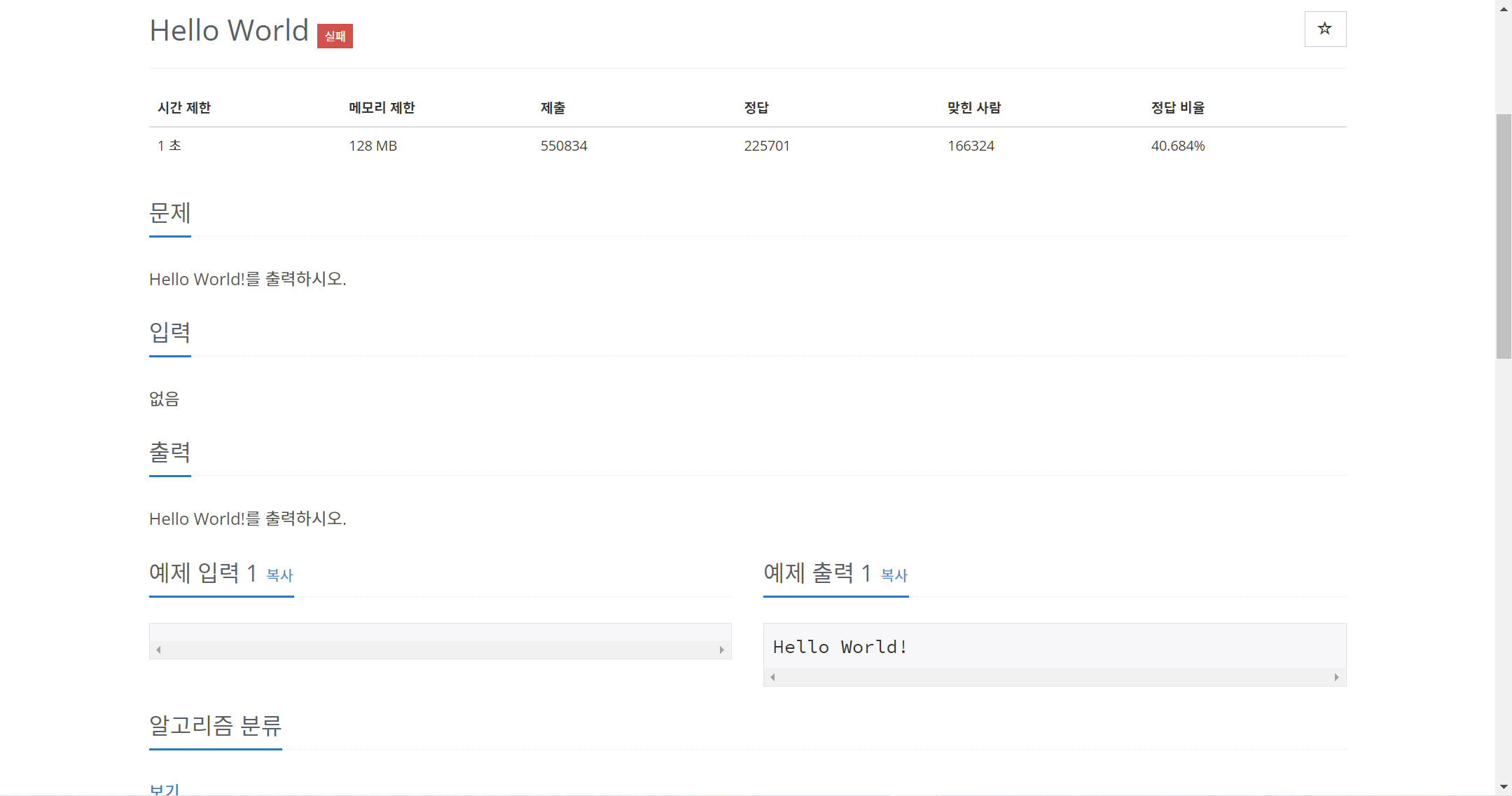
Task: Click the Hello World problem title
Action: 229,31
